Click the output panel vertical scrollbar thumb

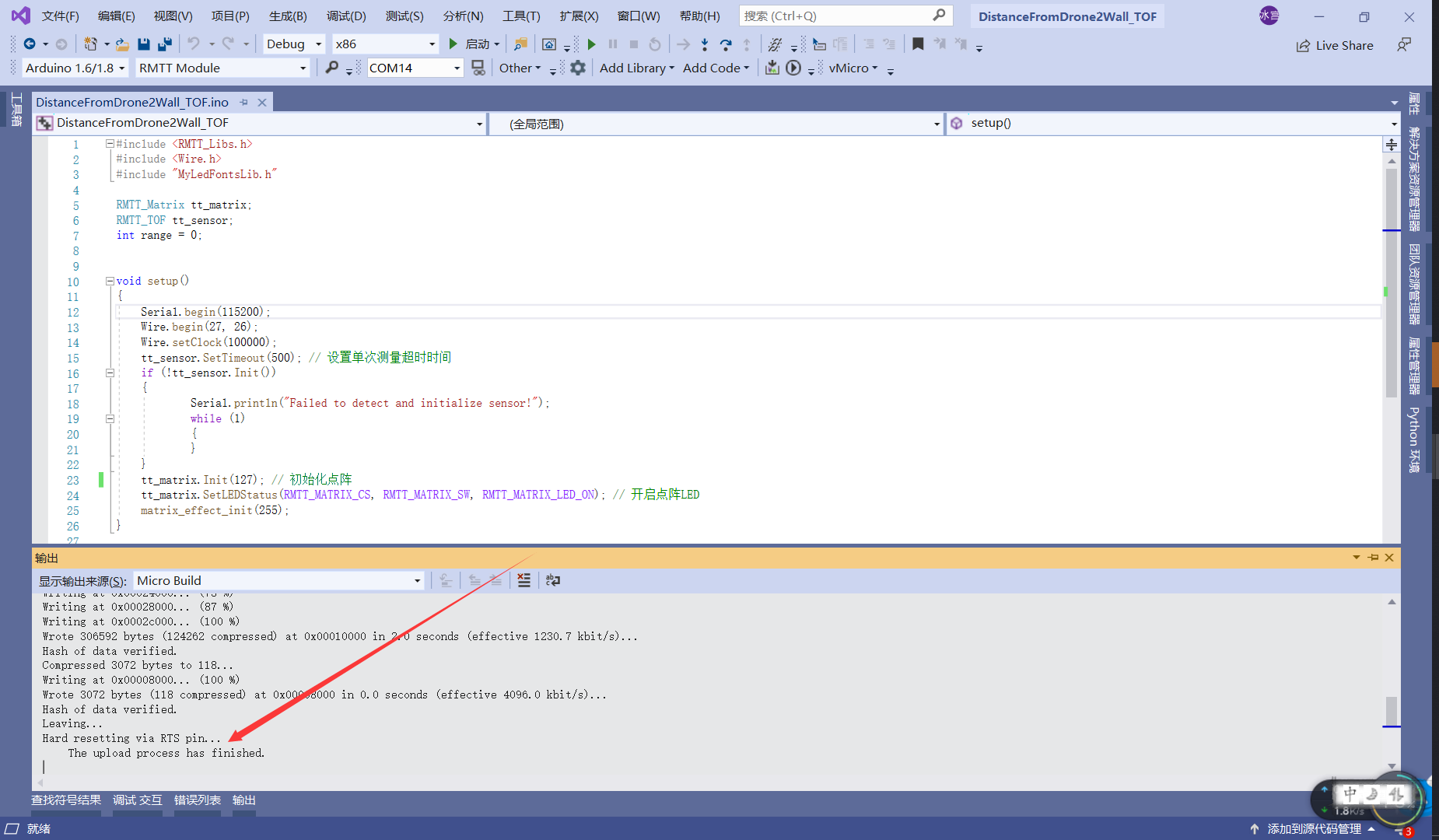[x=1392, y=711]
